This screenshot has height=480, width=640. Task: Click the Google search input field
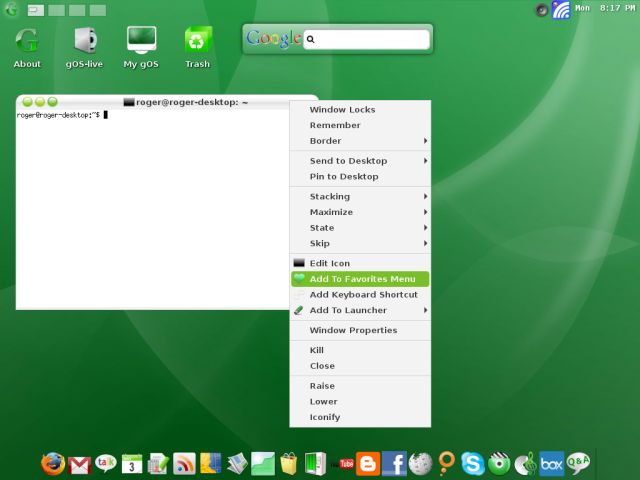click(x=367, y=39)
